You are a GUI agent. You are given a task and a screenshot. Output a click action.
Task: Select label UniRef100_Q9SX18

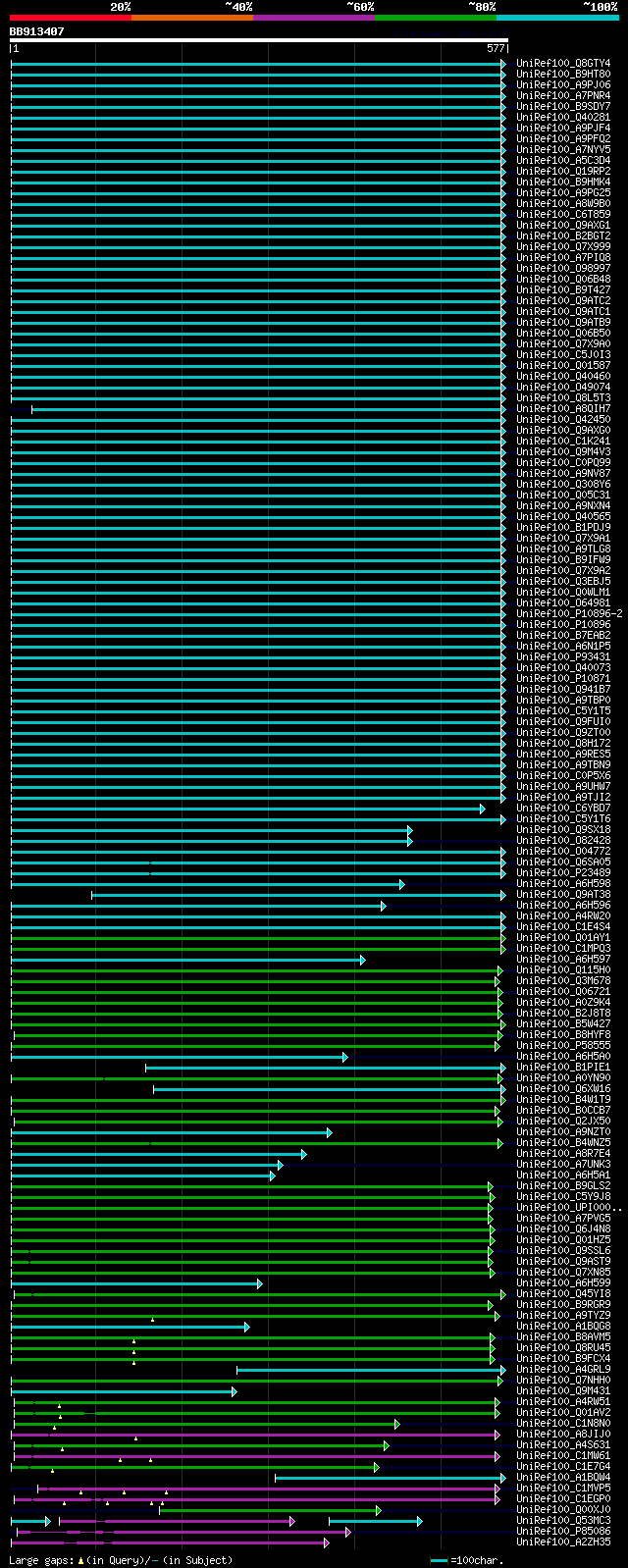563,829
